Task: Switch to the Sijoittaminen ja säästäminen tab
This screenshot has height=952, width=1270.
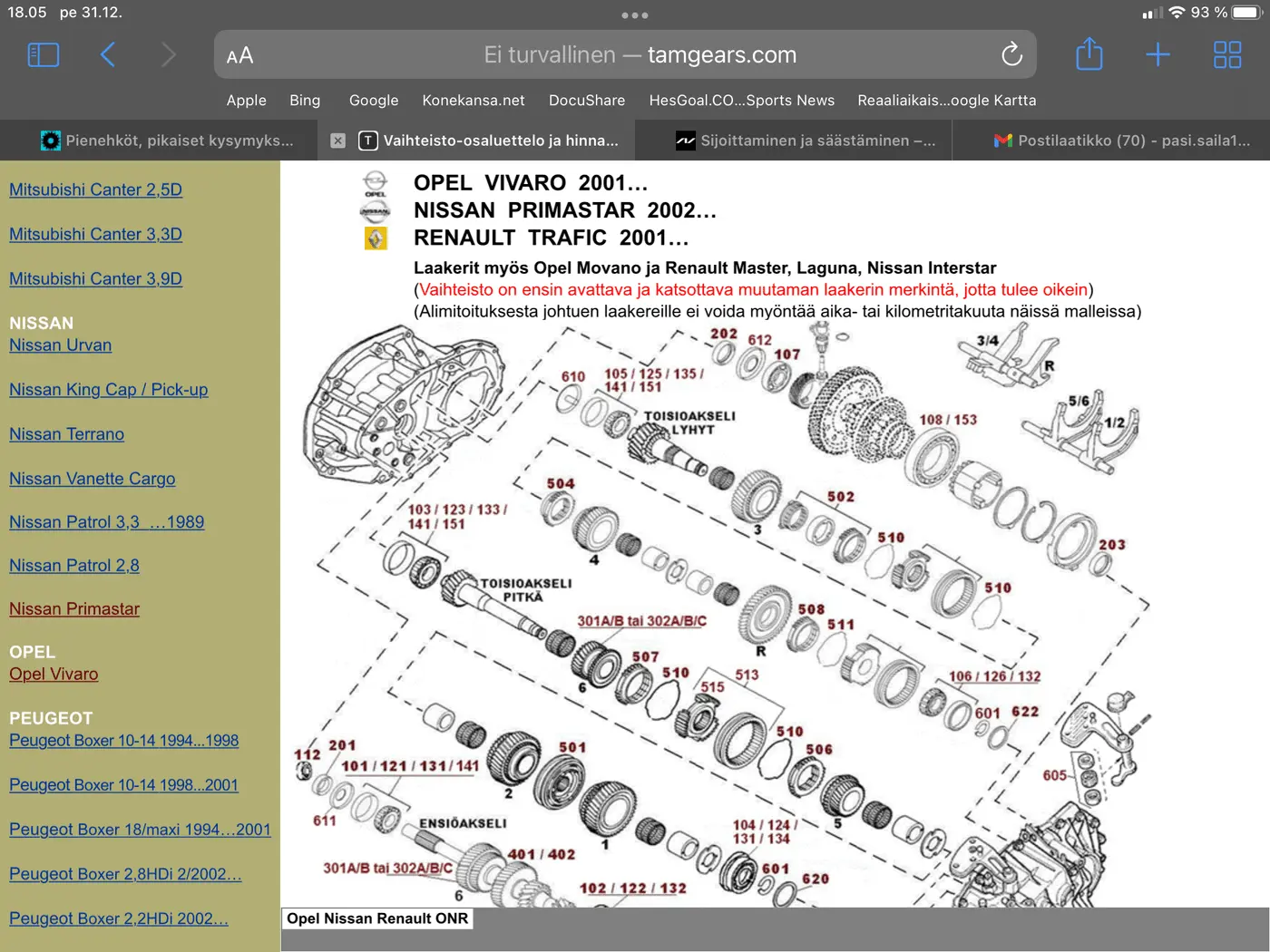Action: 805,141
